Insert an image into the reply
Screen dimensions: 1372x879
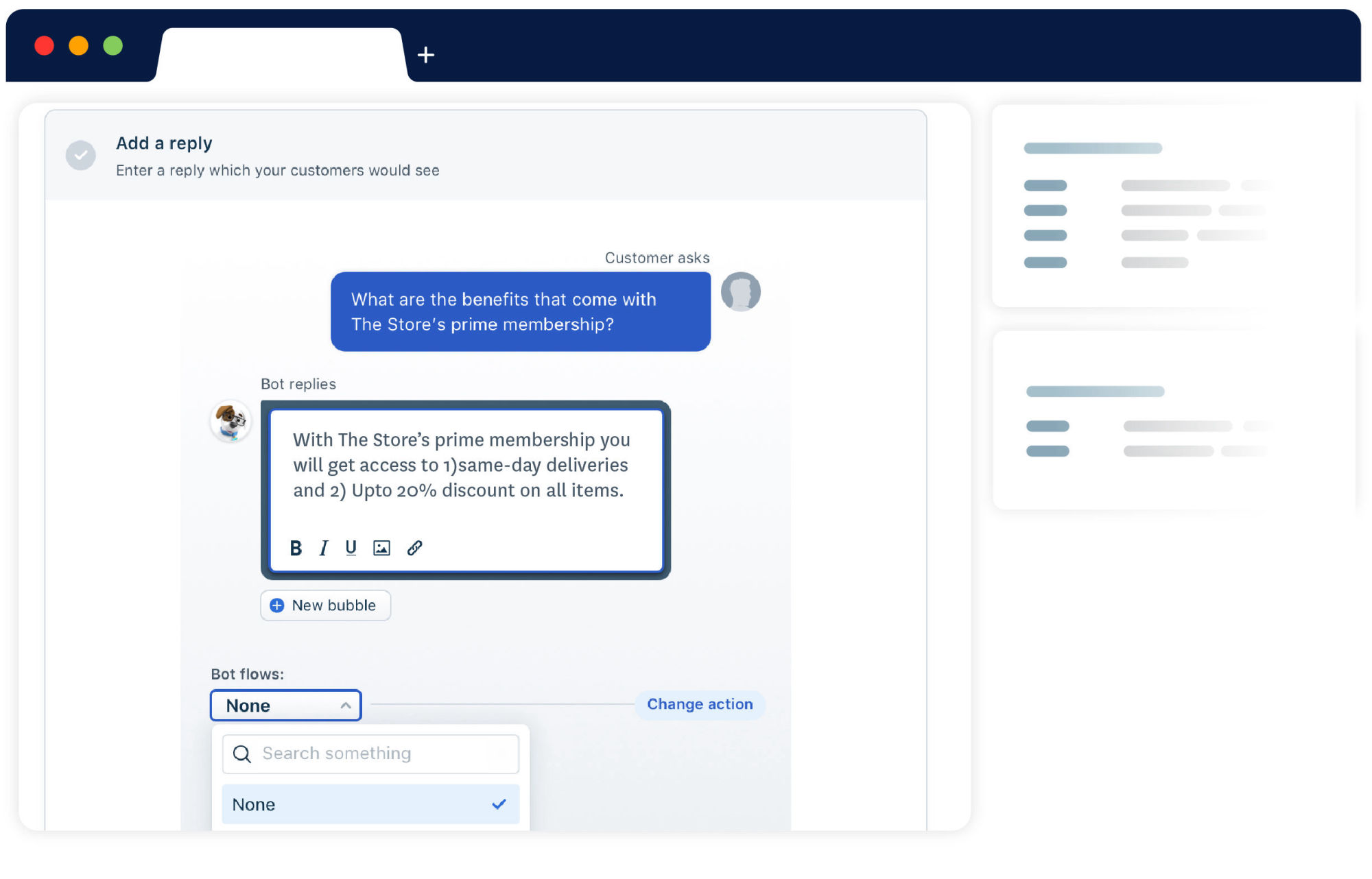coord(381,548)
